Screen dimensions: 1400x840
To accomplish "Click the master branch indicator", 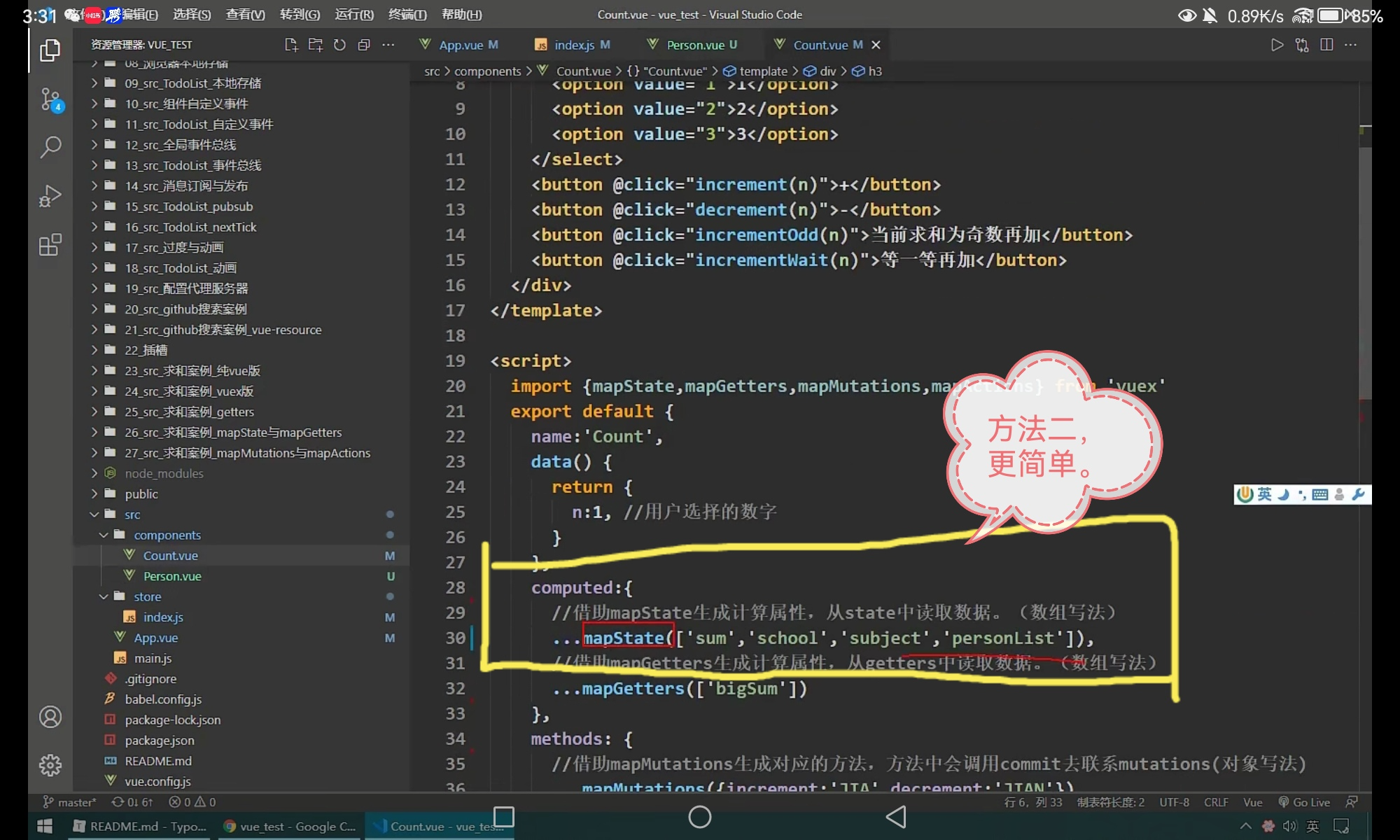I will 70,802.
